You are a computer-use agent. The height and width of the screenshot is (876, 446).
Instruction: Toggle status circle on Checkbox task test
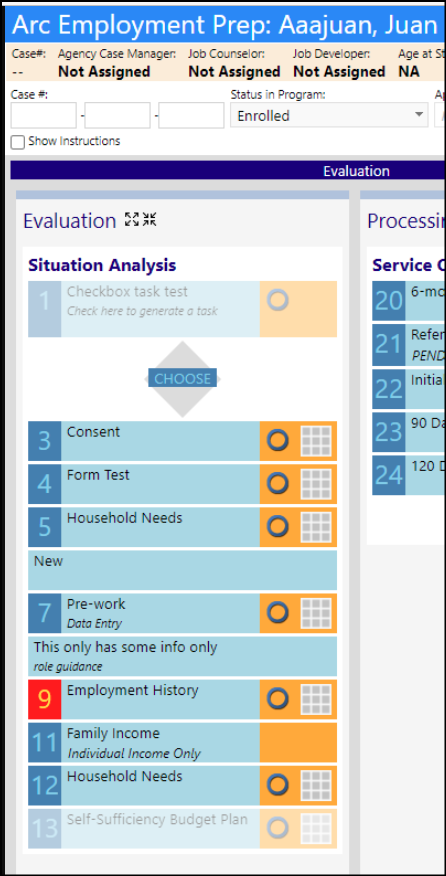pyautogui.click(x=278, y=300)
